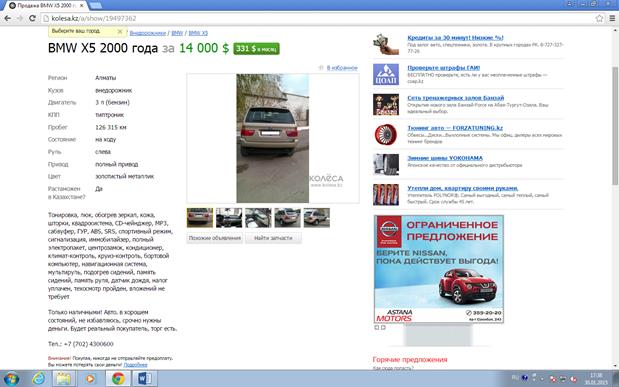619x387 pixels.
Task: Open the 'BMW' breadcrumb link
Action: point(177,33)
